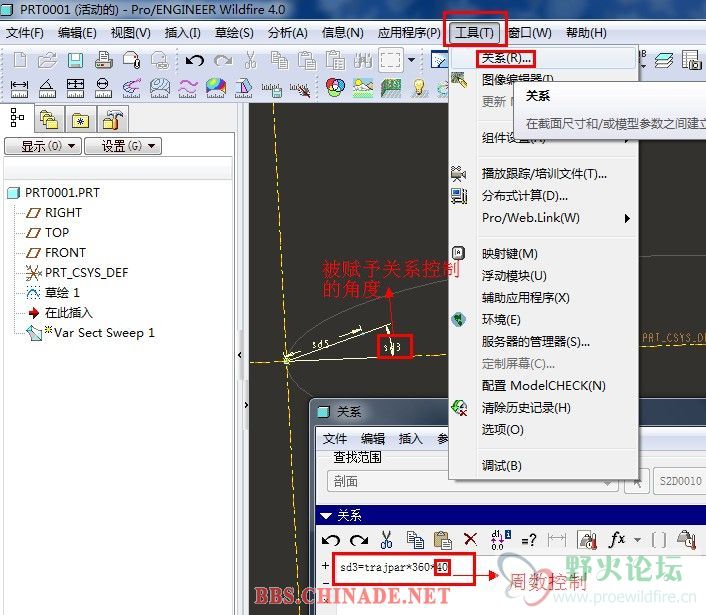Save the model with the floppy icon
706x615 pixels.
(75, 60)
